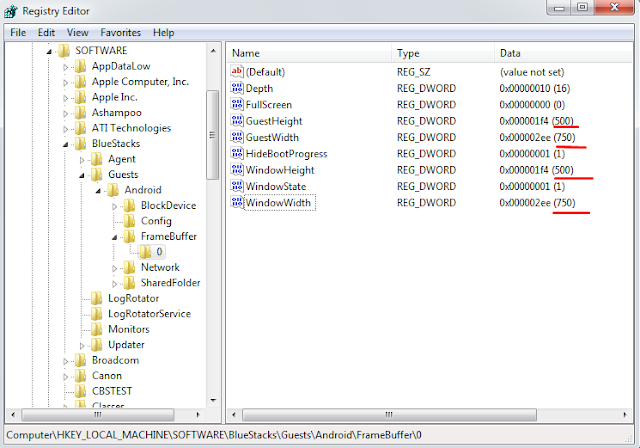This screenshot has width=640, height=448.
Task: Expand the AppDataLow key
Action: click(x=65, y=67)
